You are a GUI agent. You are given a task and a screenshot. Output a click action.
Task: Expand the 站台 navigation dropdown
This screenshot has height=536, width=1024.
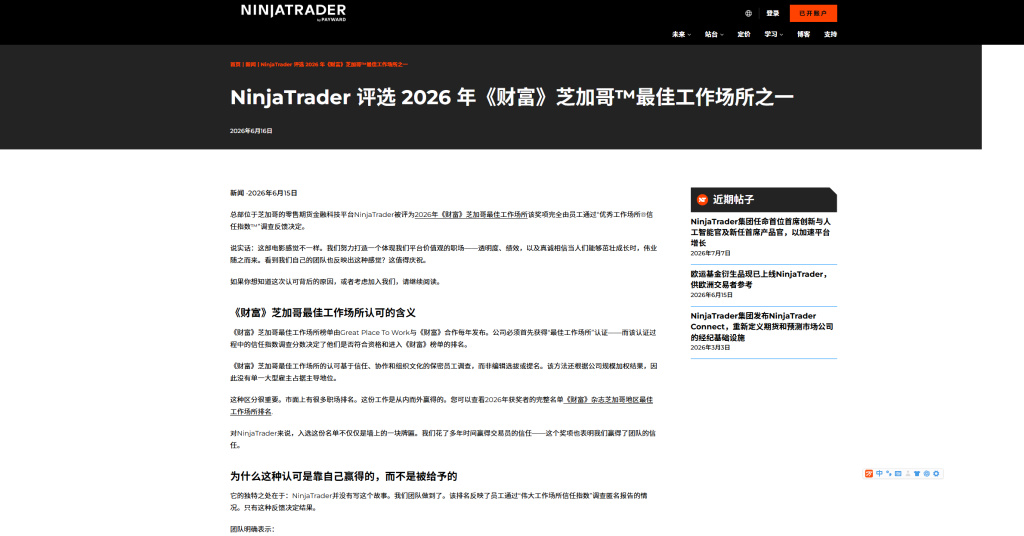pyautogui.click(x=714, y=35)
